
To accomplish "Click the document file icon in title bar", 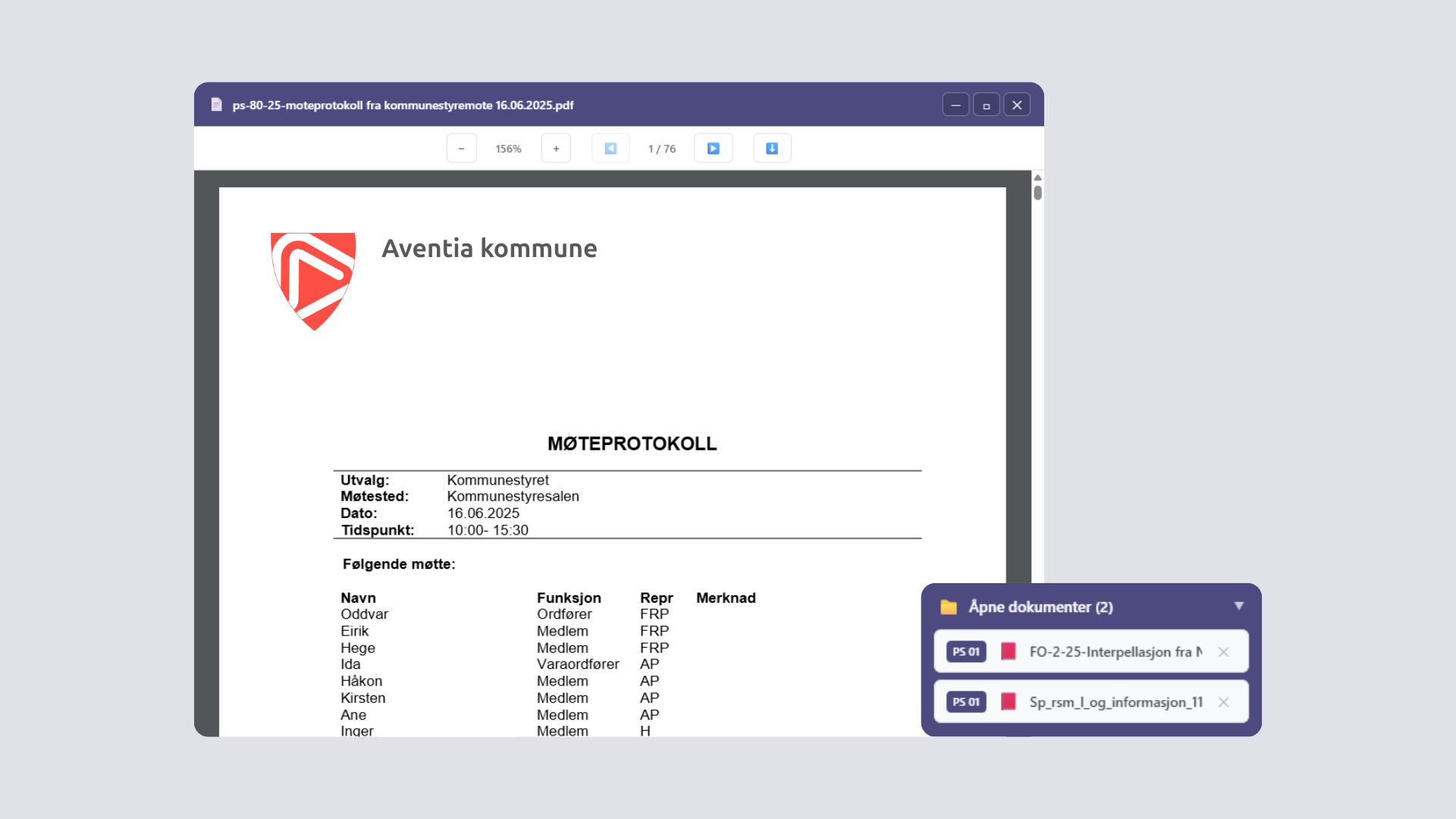I will click(x=217, y=105).
